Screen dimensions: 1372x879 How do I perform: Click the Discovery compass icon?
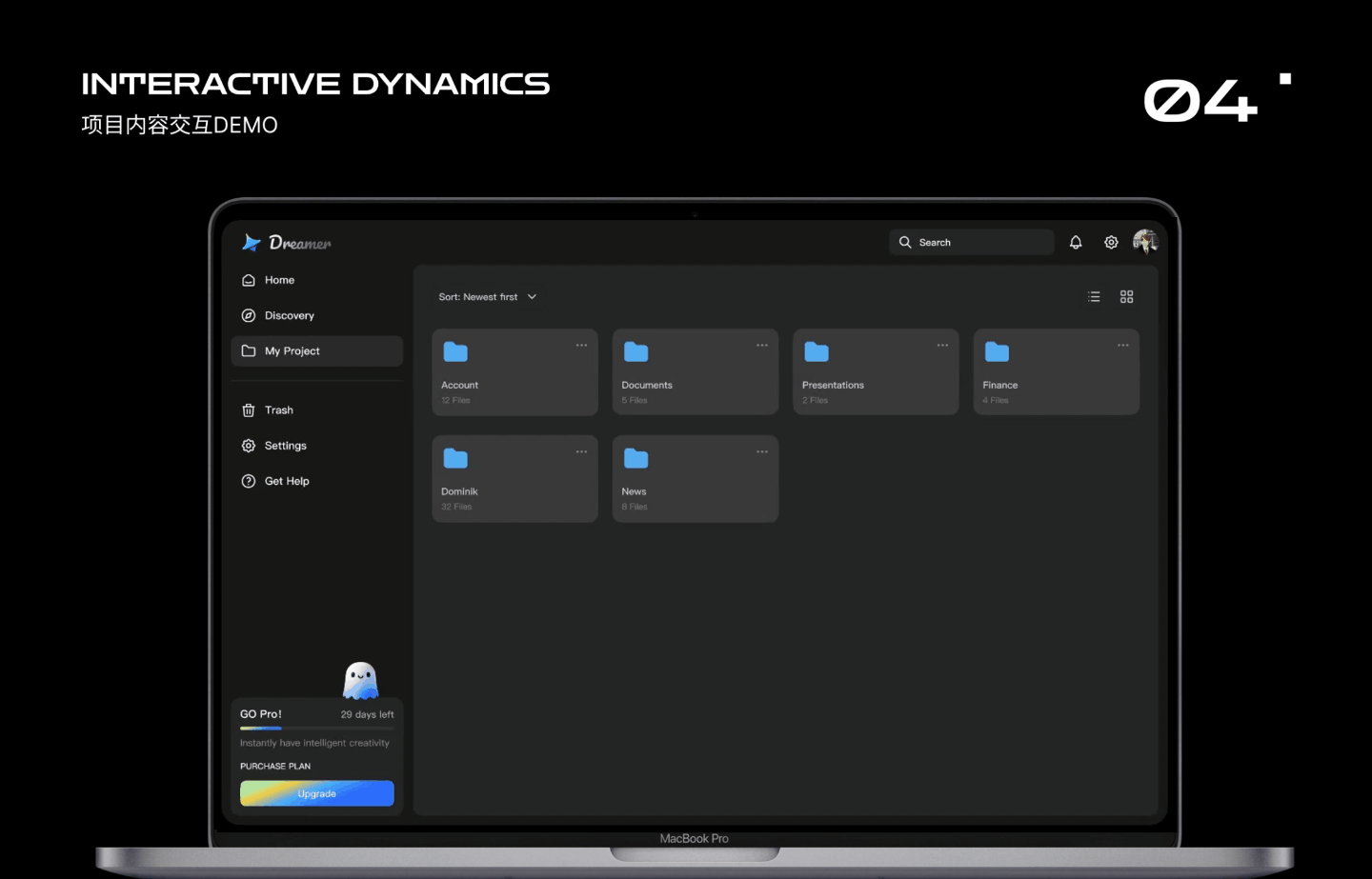[x=249, y=315]
